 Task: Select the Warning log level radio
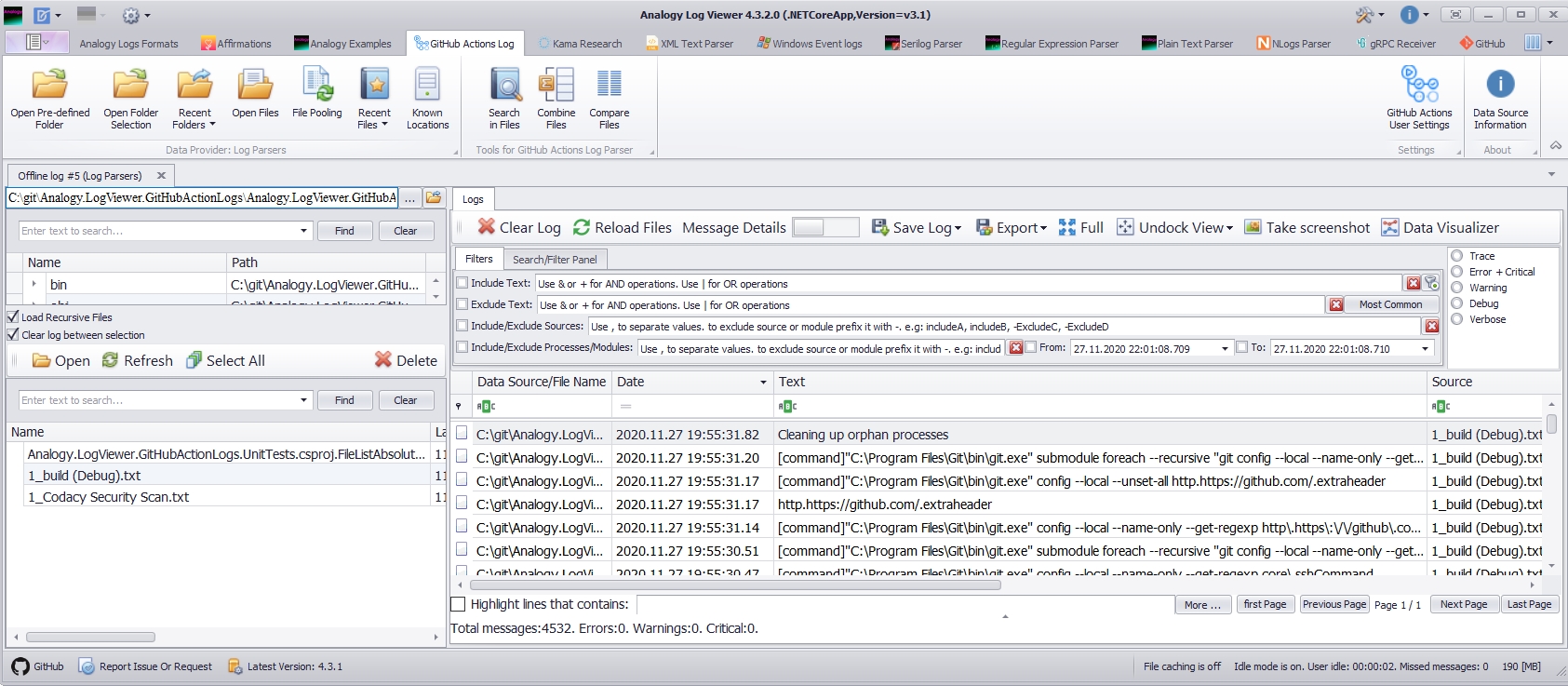point(1457,288)
